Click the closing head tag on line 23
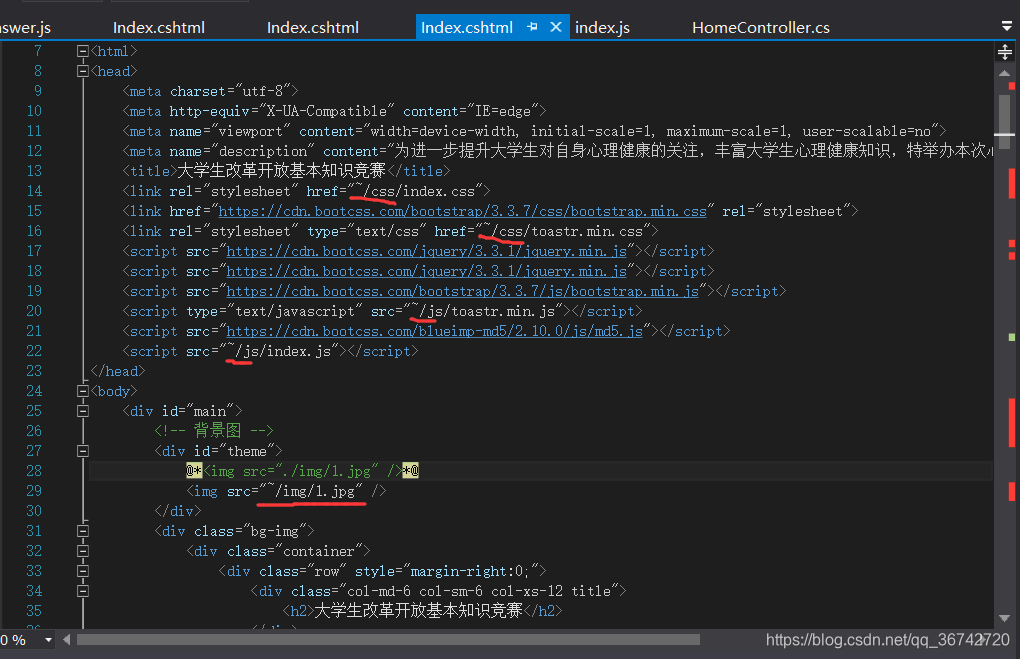This screenshot has width=1020, height=659. 118,371
